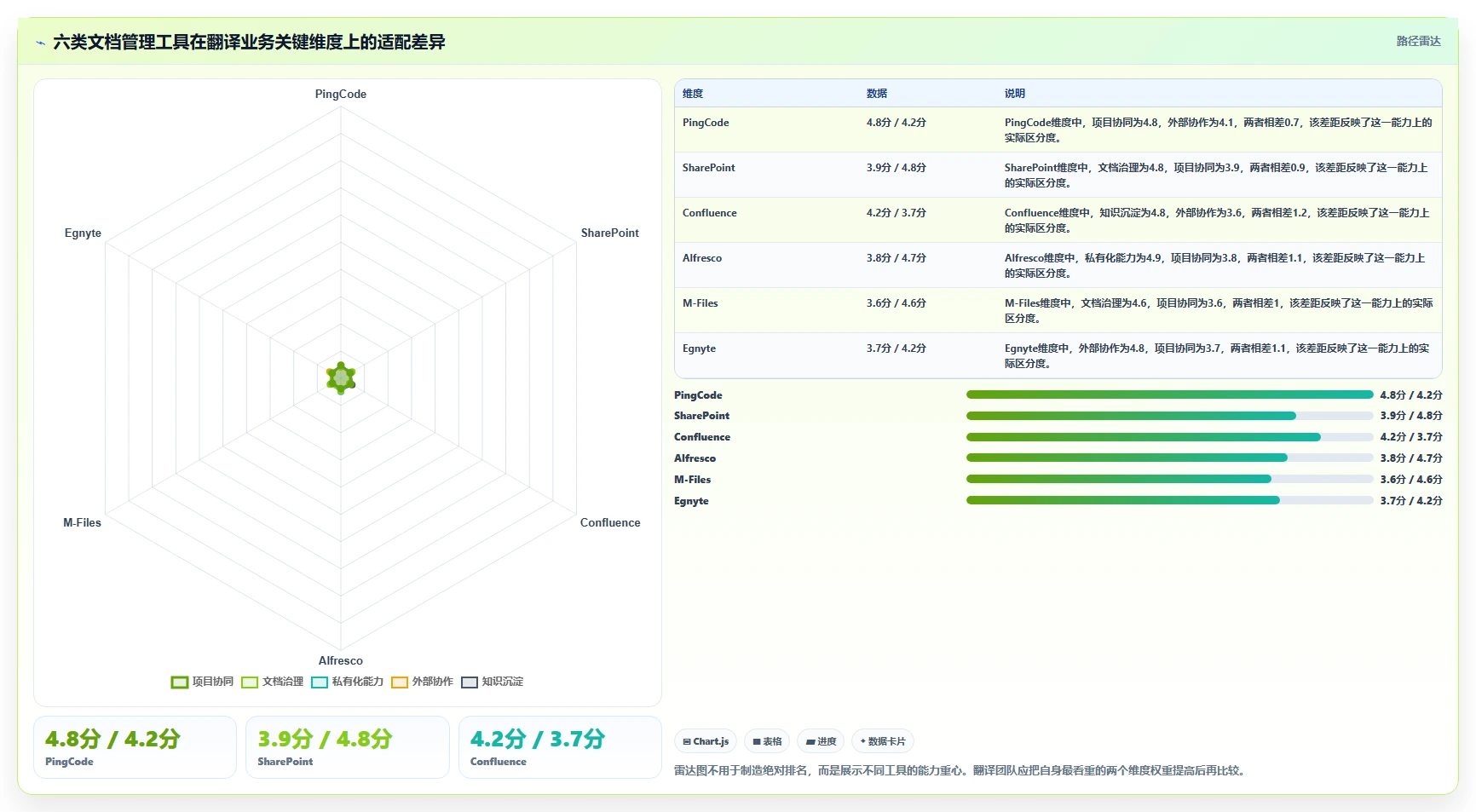Click the 数据 column header
This screenshot has width=1476, height=812.
[877, 94]
